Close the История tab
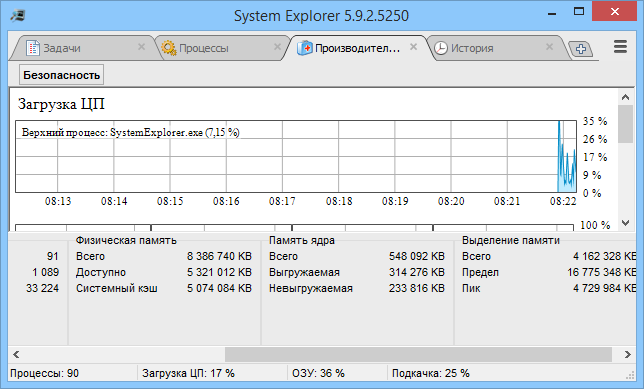 click(549, 47)
